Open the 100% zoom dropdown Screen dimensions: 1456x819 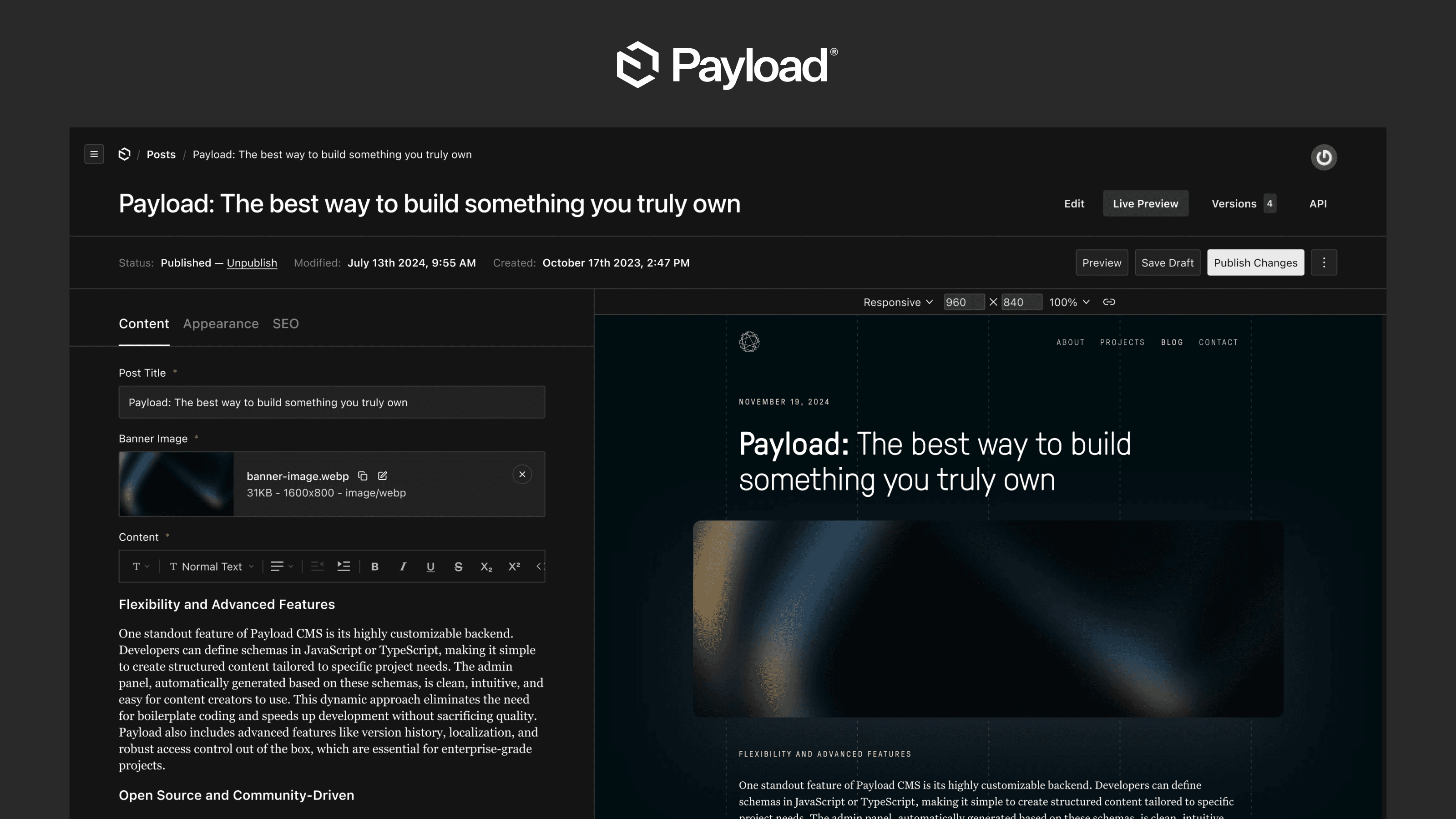pos(1069,302)
